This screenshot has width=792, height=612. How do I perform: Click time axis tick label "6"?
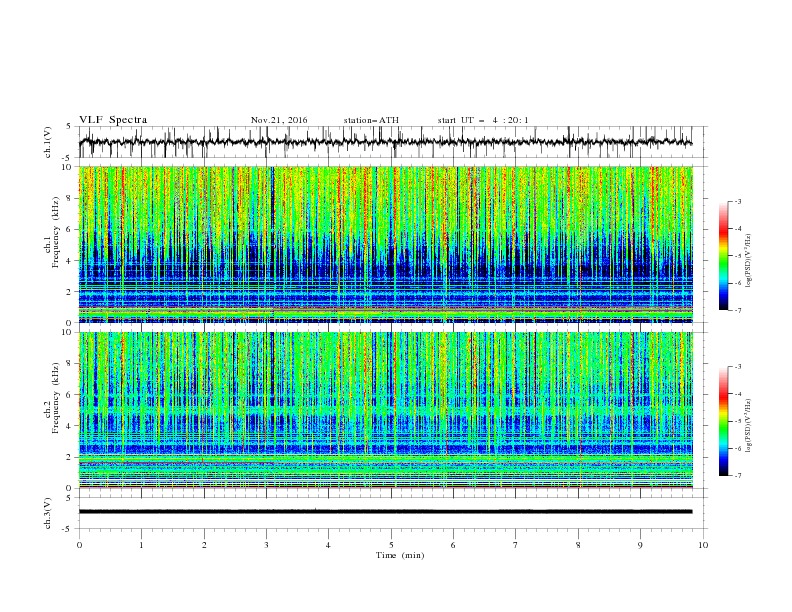pos(454,545)
